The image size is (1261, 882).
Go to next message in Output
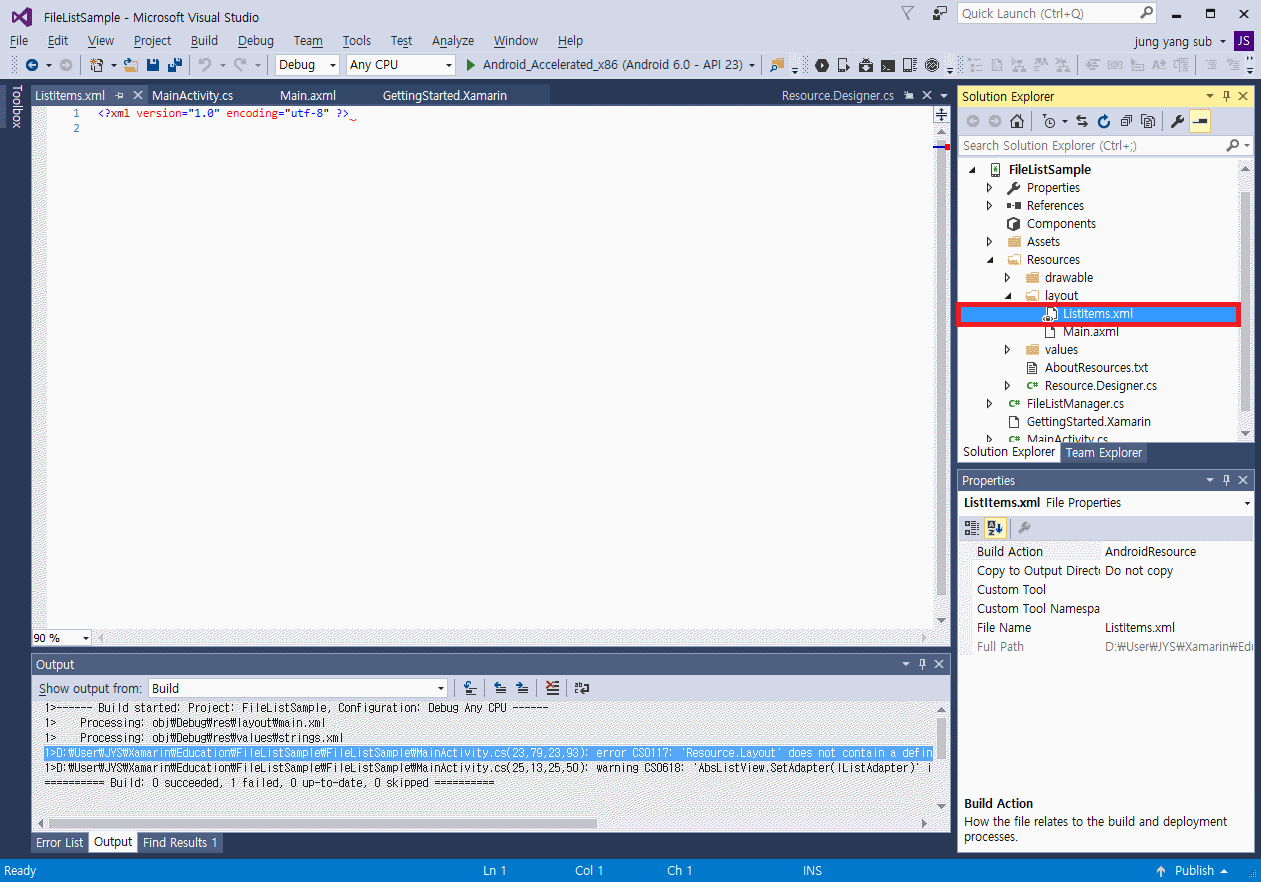point(522,688)
